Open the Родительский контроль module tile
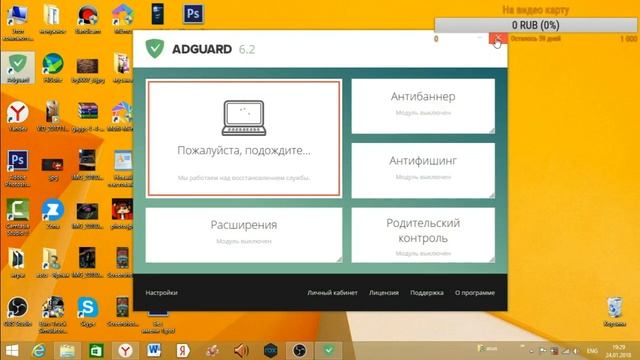640x360 pixels. (x=423, y=235)
